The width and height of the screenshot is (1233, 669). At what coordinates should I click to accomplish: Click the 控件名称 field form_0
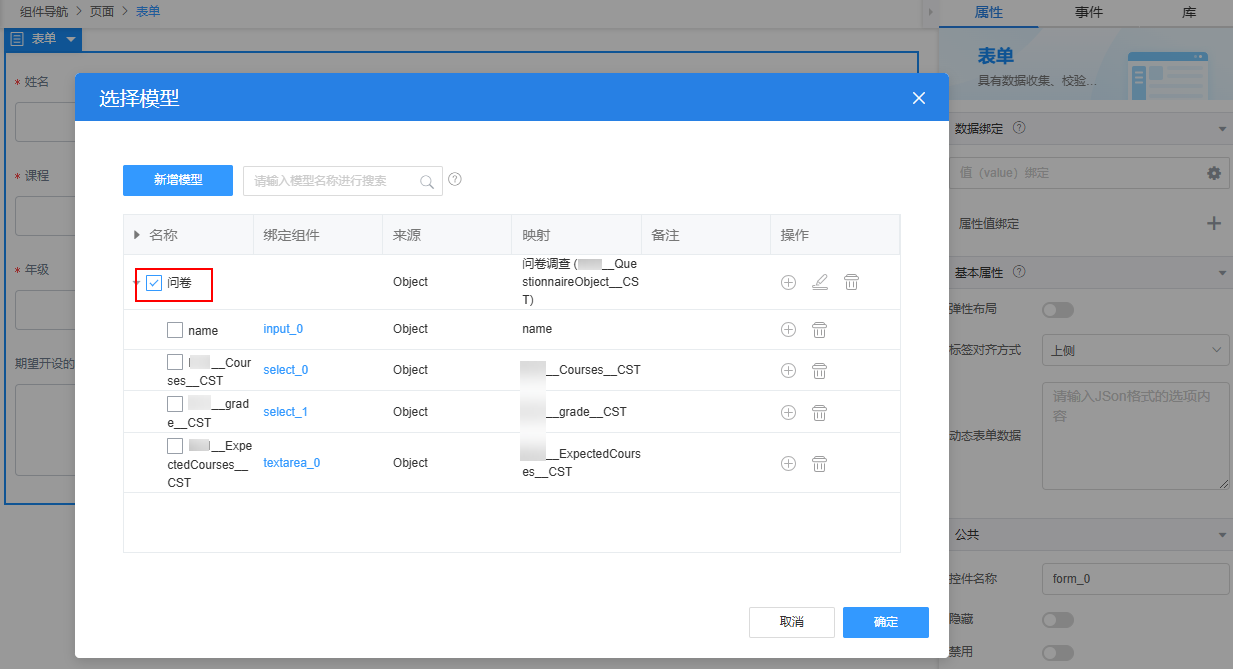click(1135, 579)
